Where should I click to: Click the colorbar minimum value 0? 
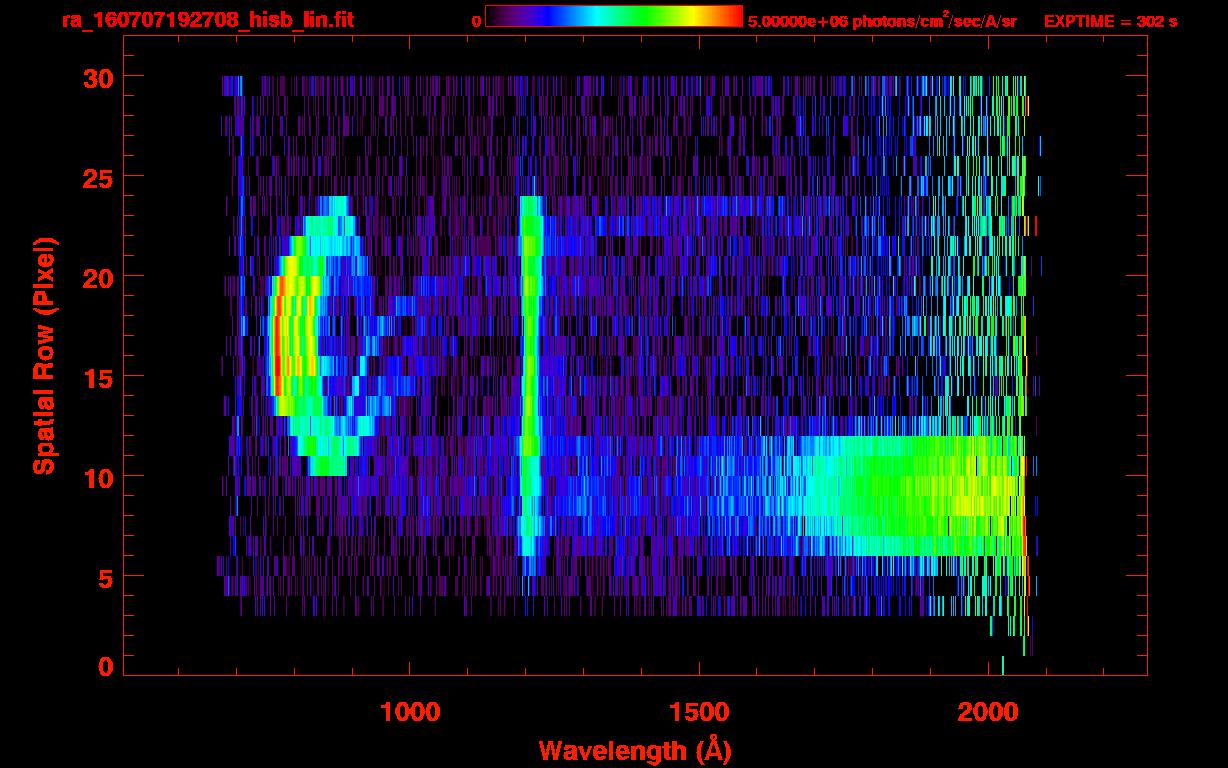point(476,21)
